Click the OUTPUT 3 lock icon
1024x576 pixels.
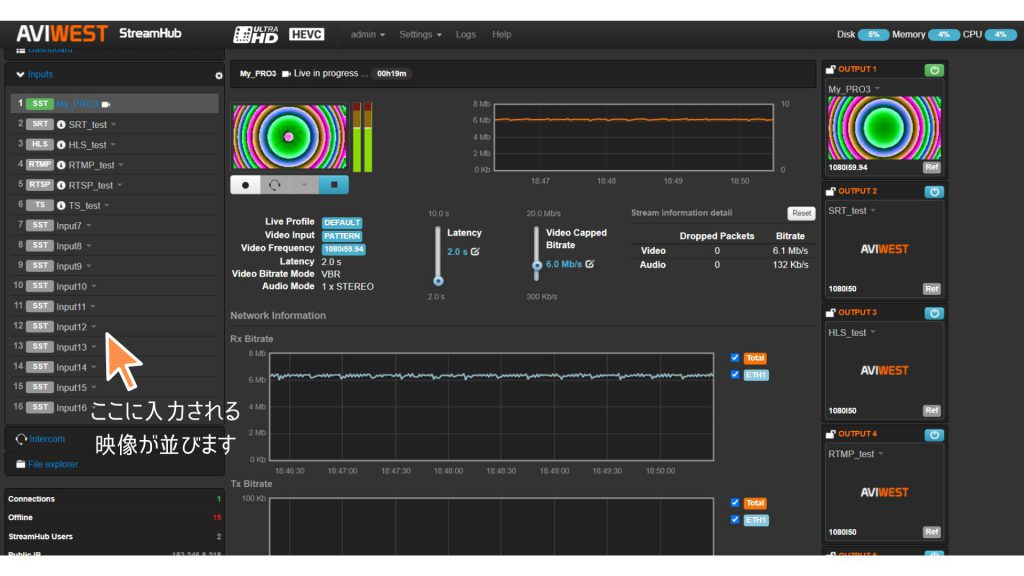click(x=830, y=313)
